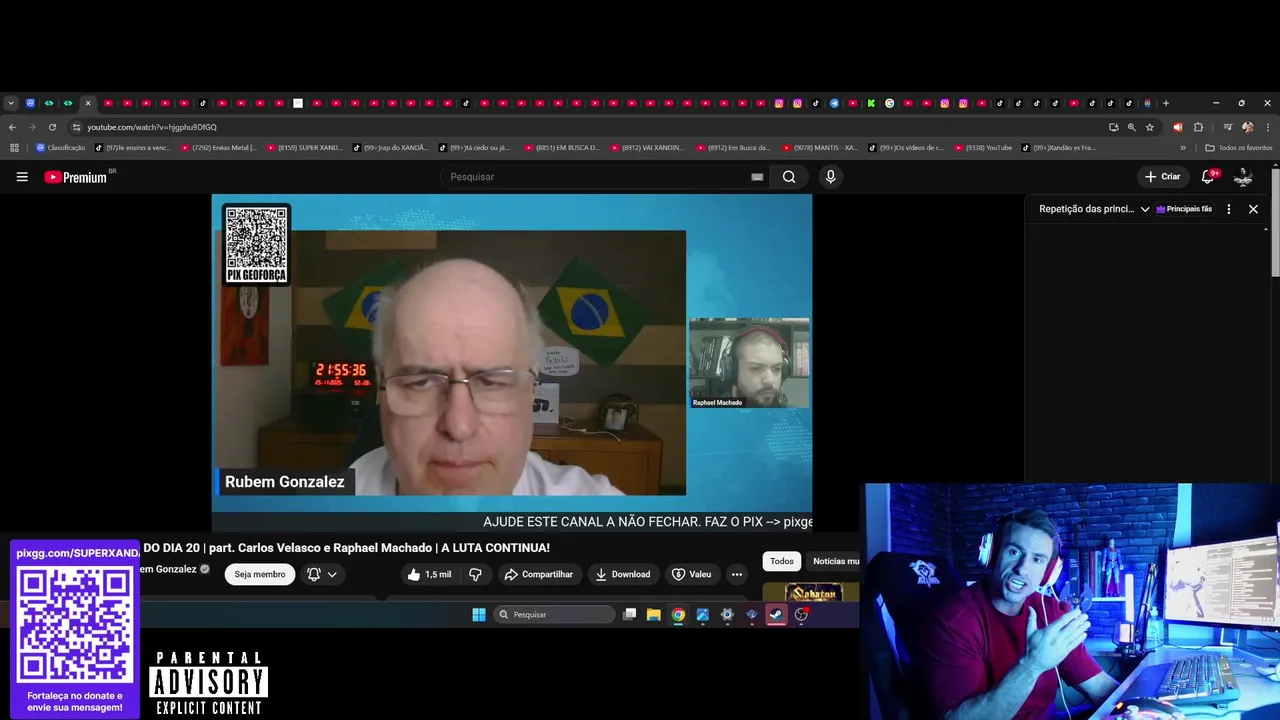The height and width of the screenshot is (720, 1280).
Task: Open Chrome main three-dot menu
Action: click(x=1267, y=127)
